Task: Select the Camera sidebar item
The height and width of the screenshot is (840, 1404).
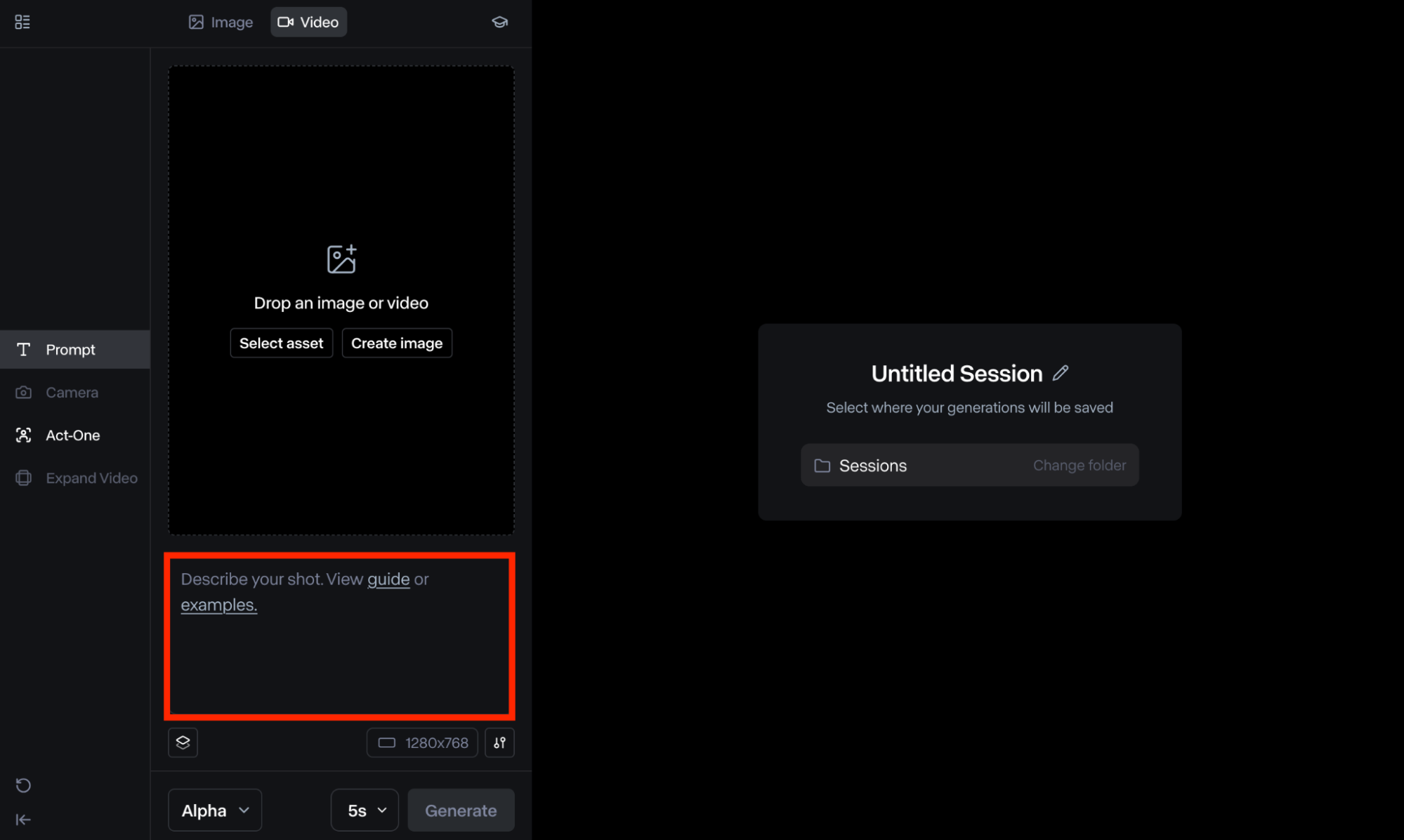Action: 75,392
